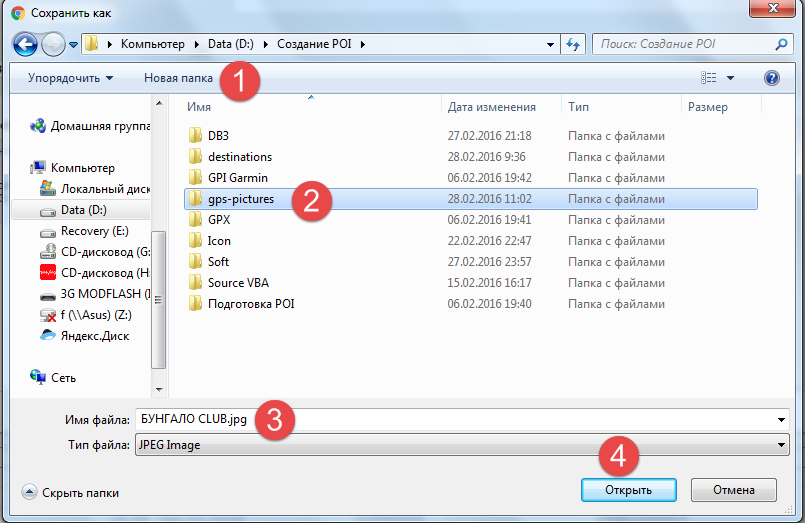Click the refresh folder icon button
The image size is (805, 523).
tap(573, 45)
